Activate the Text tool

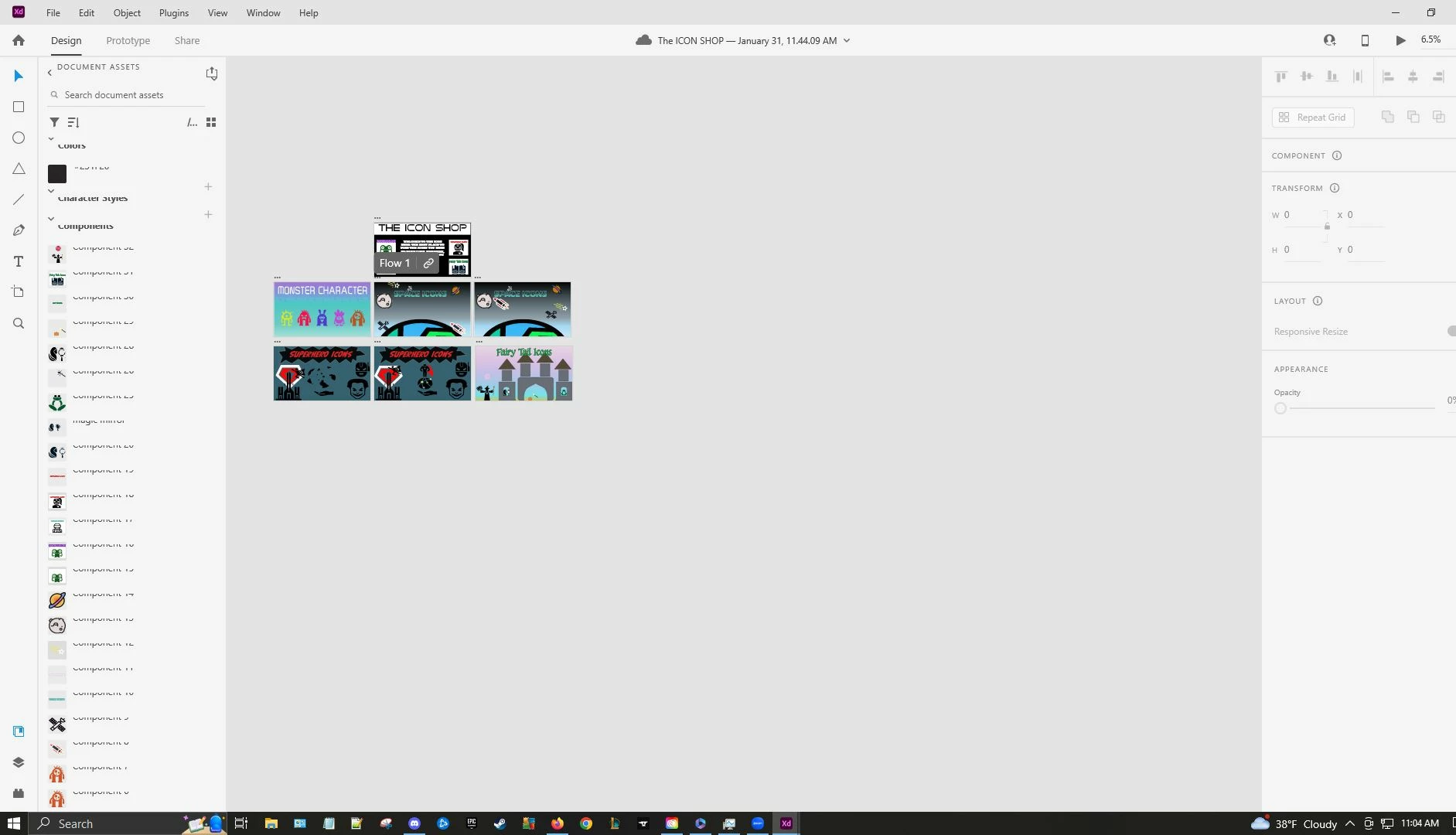(x=19, y=261)
